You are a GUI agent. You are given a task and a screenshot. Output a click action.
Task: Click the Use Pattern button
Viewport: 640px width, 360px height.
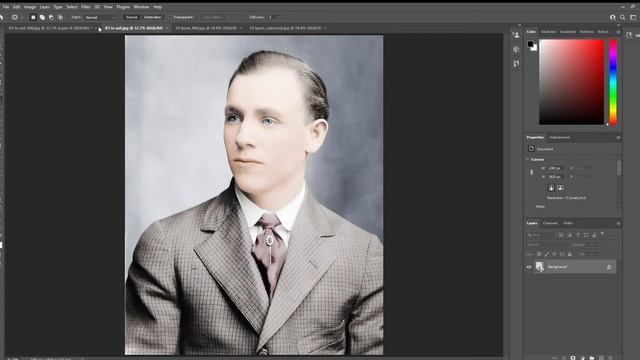point(213,18)
